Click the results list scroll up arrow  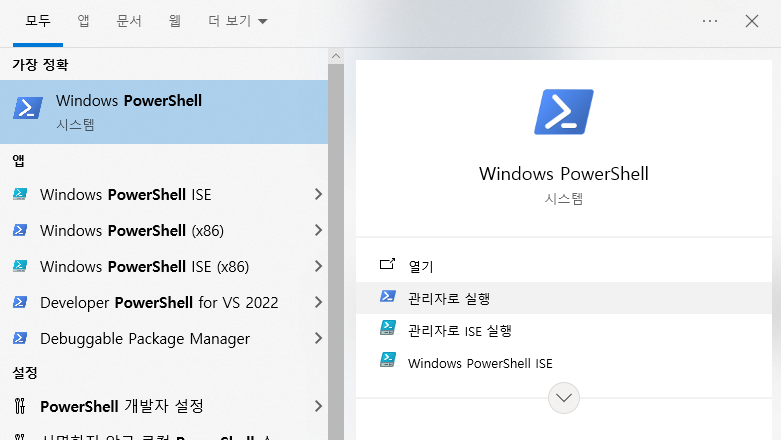[336, 56]
